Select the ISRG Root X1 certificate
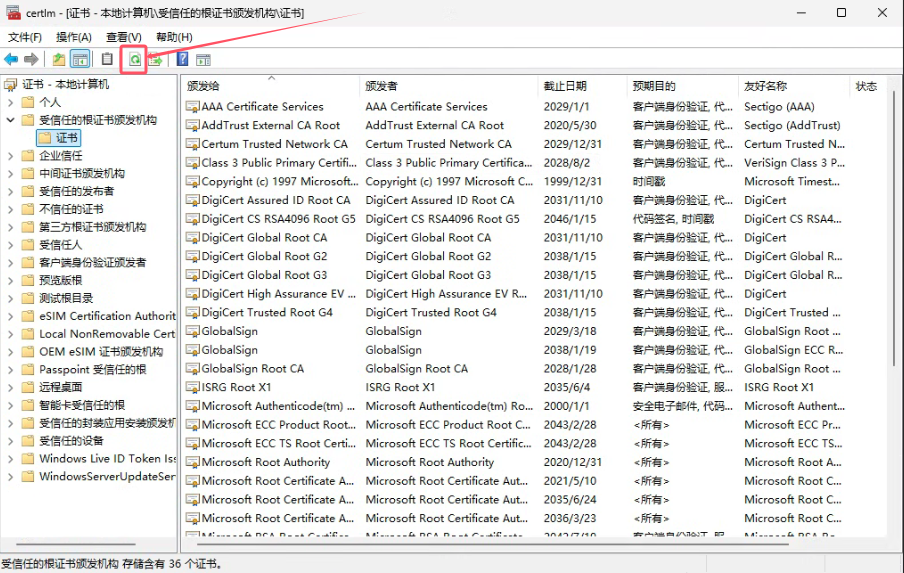 tap(236, 387)
